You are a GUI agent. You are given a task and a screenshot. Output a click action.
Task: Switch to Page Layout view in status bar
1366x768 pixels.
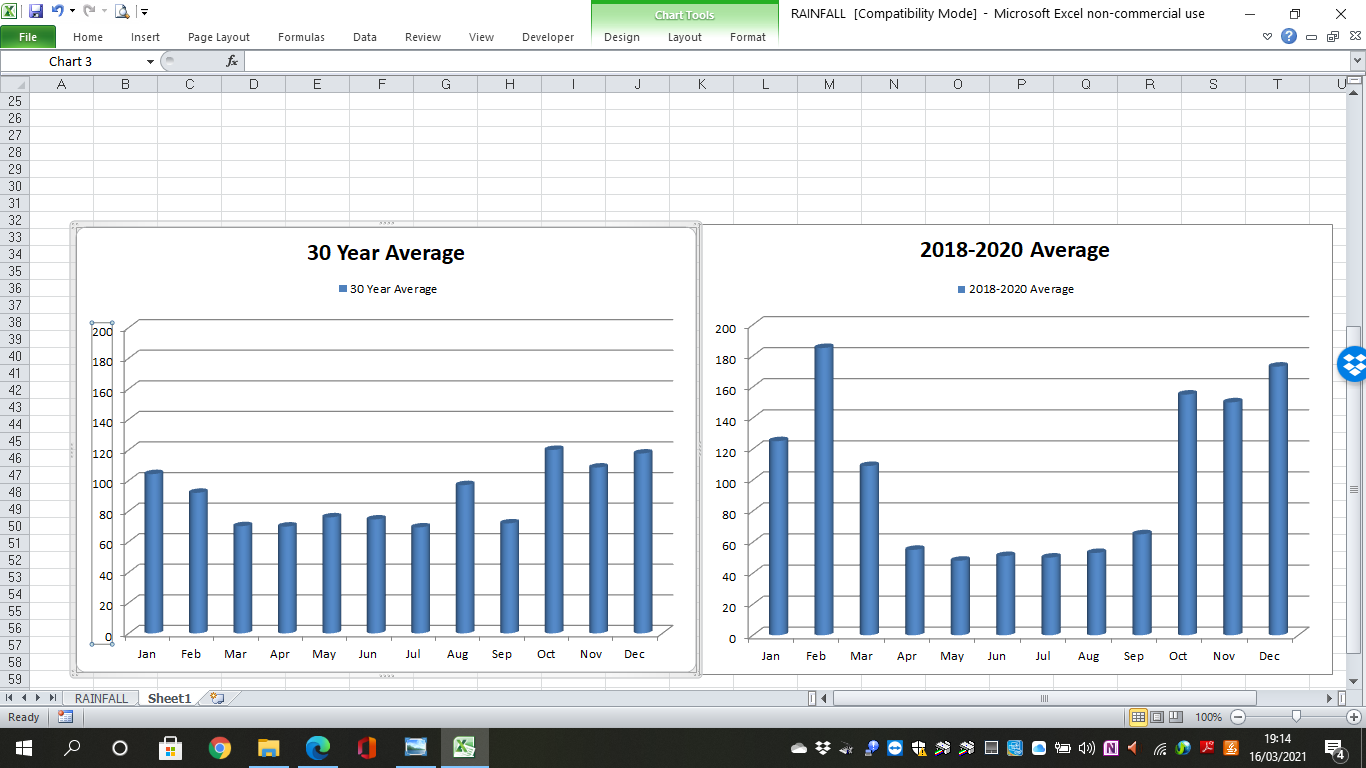click(x=1157, y=717)
